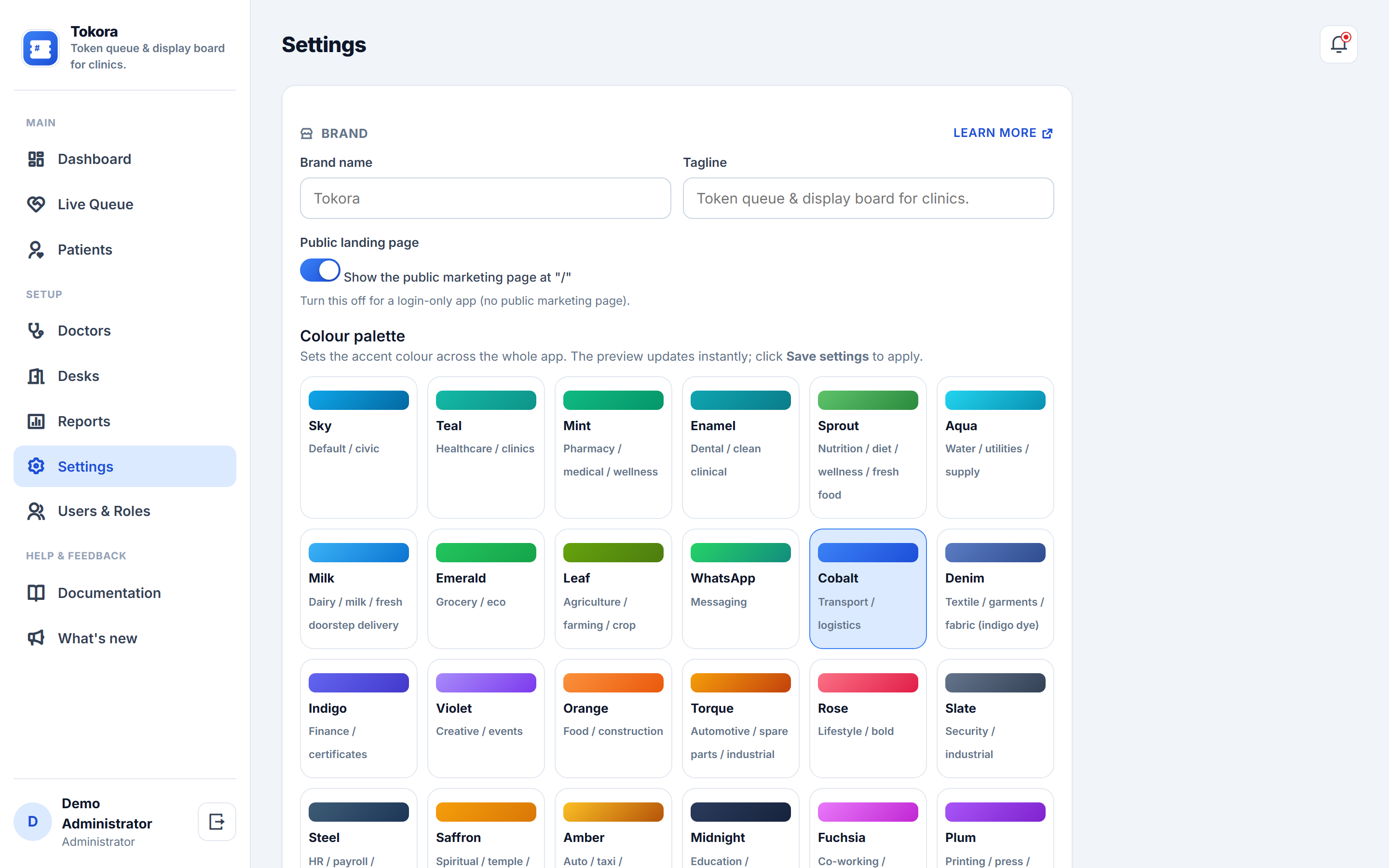Pick the WhatsApp palette card
1389x868 pixels.
tap(741, 589)
